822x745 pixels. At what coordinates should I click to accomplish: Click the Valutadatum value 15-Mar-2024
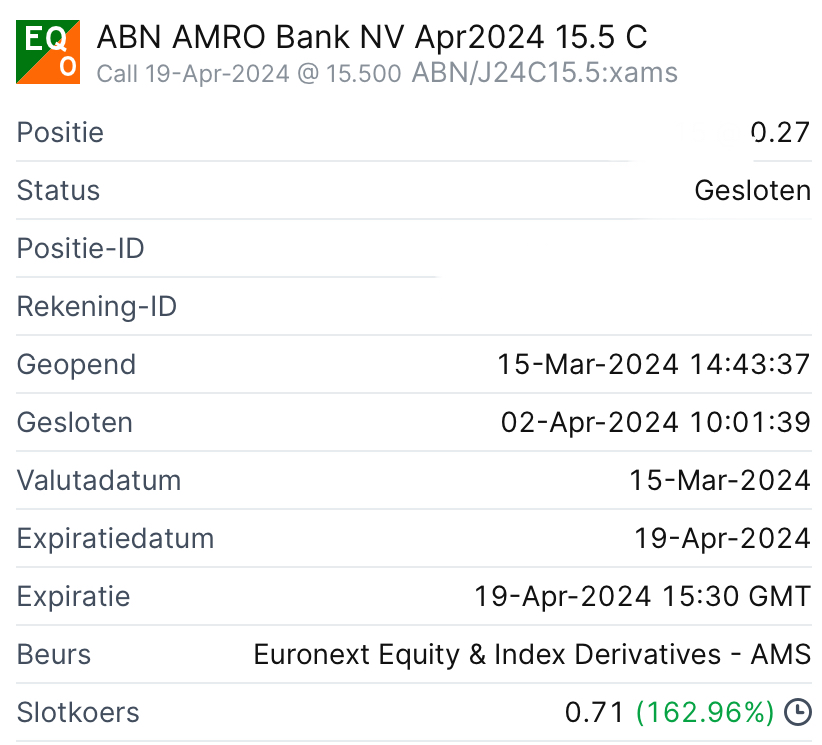(719, 480)
